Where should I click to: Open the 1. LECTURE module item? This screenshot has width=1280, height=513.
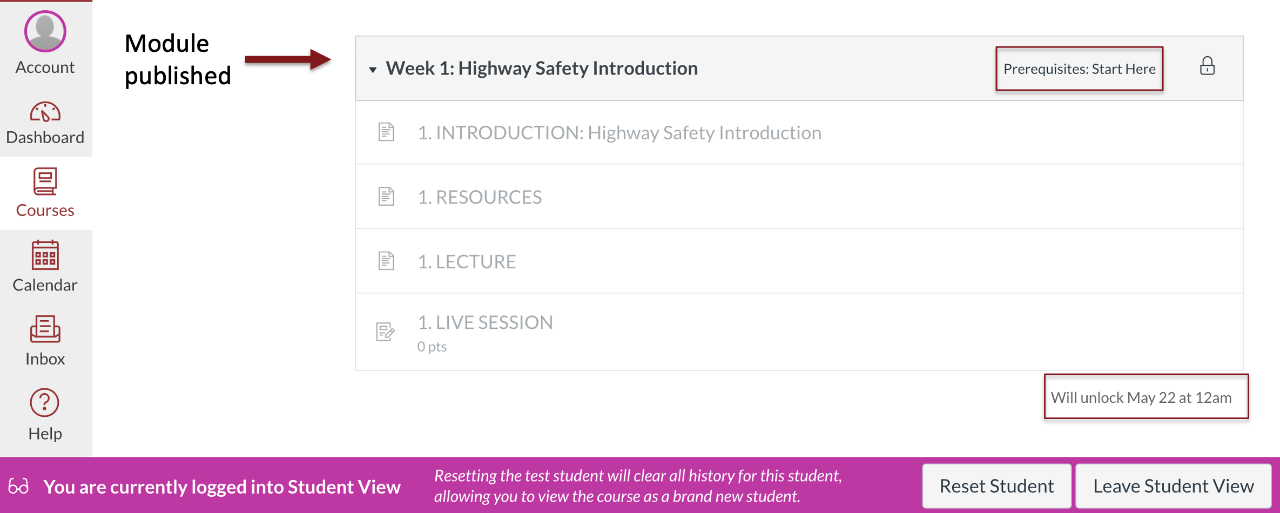(466, 262)
